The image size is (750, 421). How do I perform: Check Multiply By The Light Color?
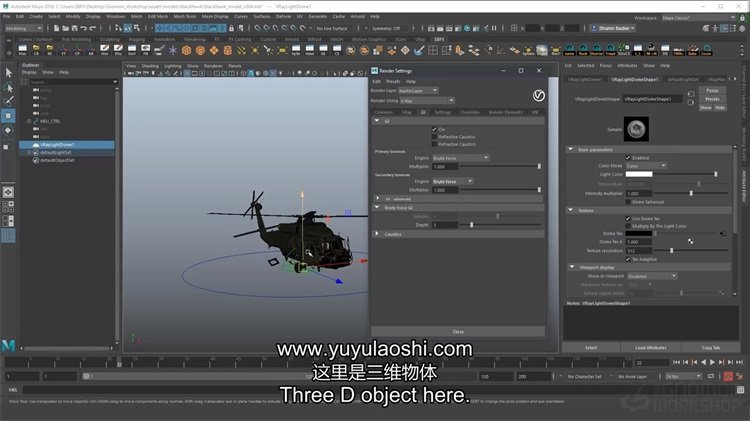[628, 226]
